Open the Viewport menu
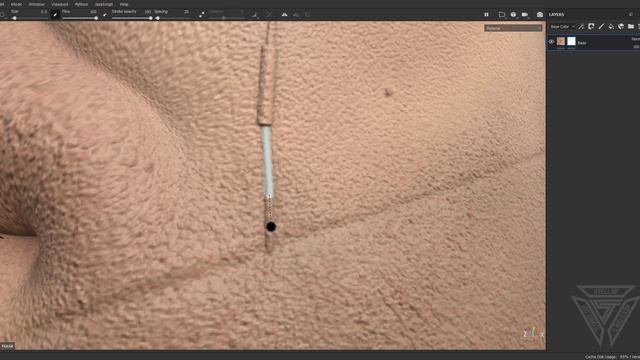Viewport: 640px width, 360px height. point(60,4)
